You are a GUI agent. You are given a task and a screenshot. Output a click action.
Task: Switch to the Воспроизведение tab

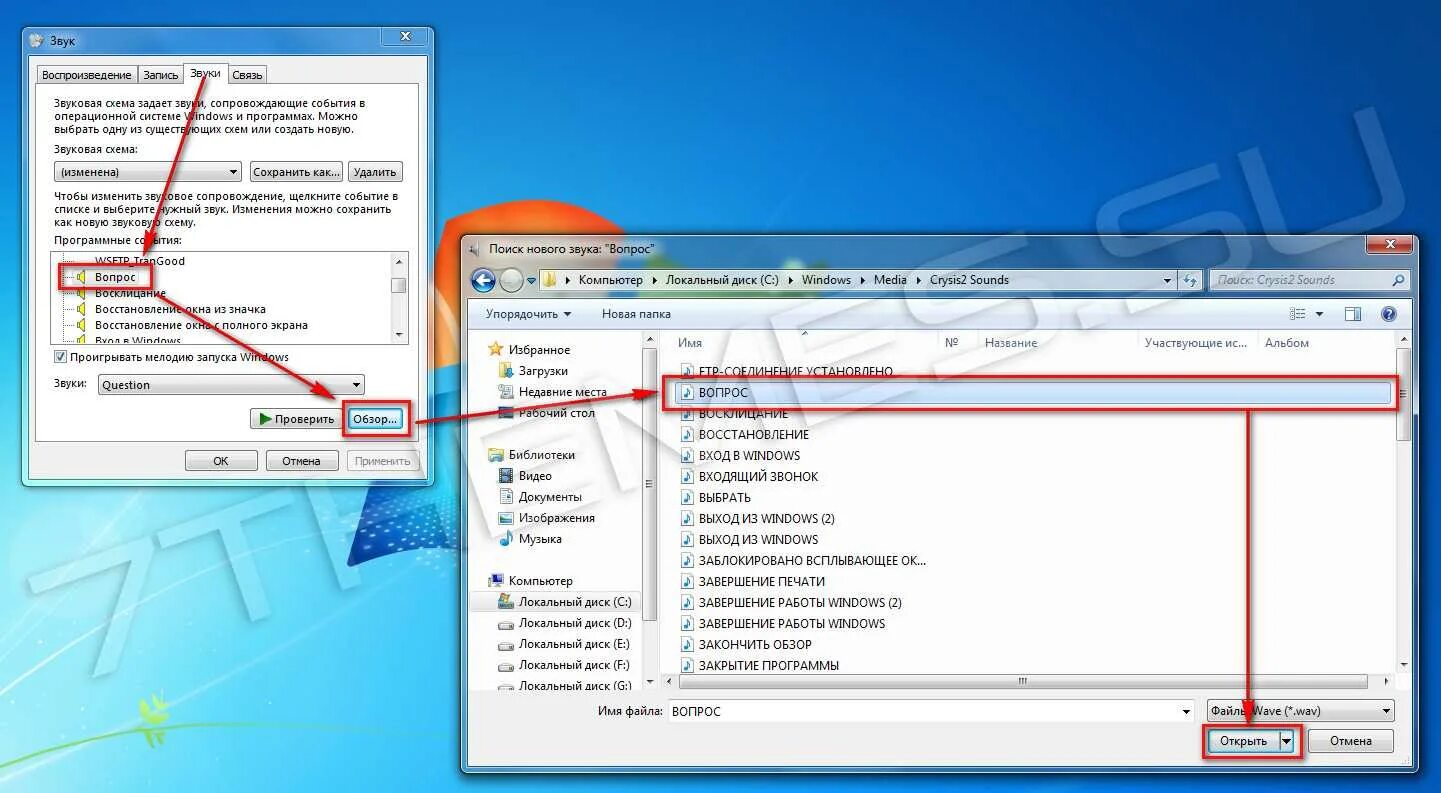(87, 75)
